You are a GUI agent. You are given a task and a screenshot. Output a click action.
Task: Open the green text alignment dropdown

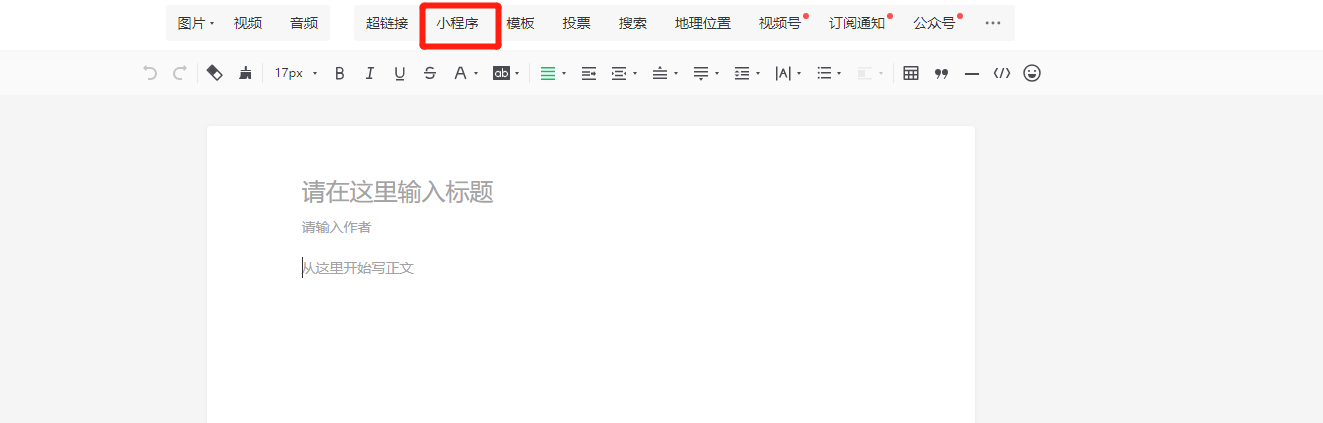(553, 73)
